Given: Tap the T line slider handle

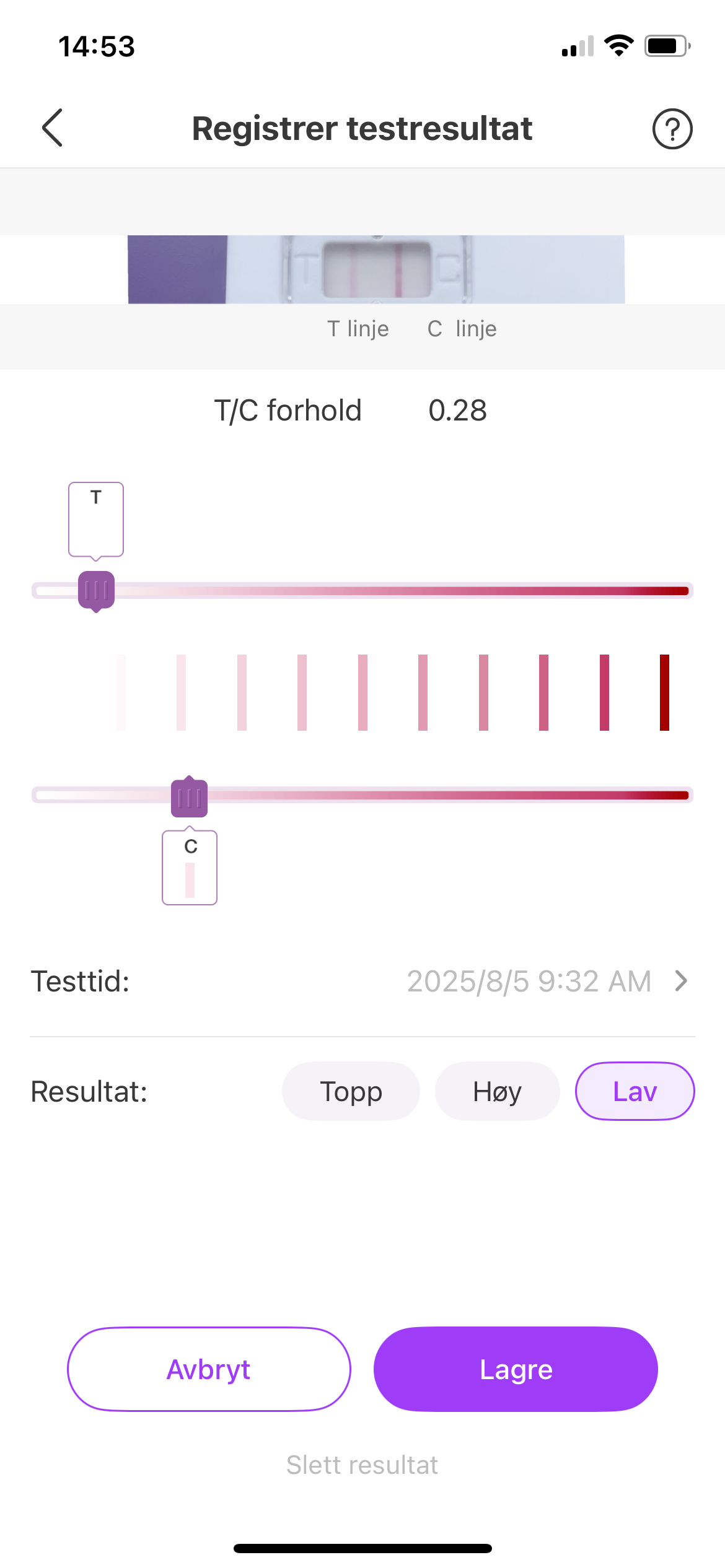Looking at the screenshot, I should pyautogui.click(x=96, y=590).
